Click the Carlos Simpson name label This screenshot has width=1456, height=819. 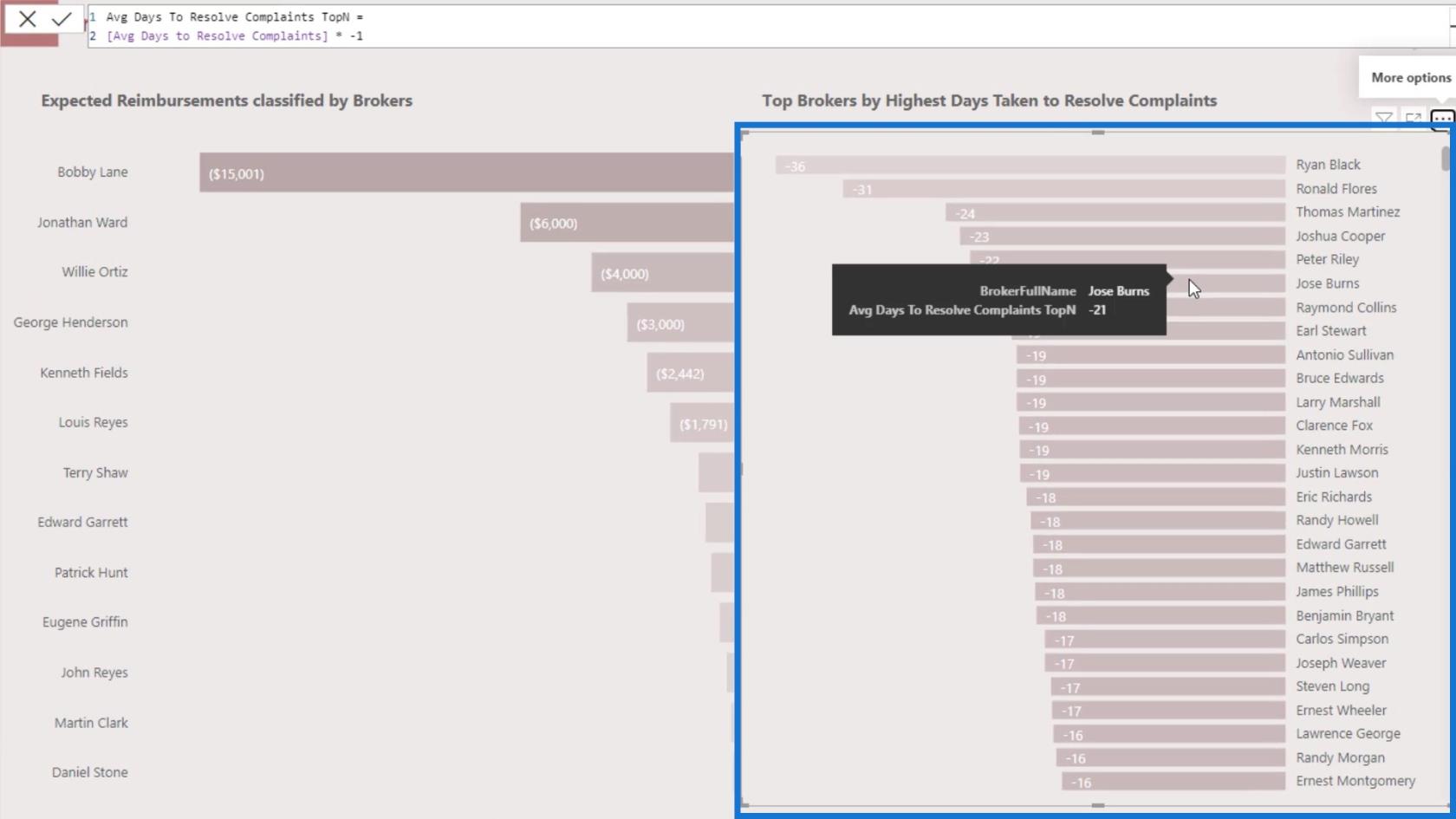tap(1342, 640)
